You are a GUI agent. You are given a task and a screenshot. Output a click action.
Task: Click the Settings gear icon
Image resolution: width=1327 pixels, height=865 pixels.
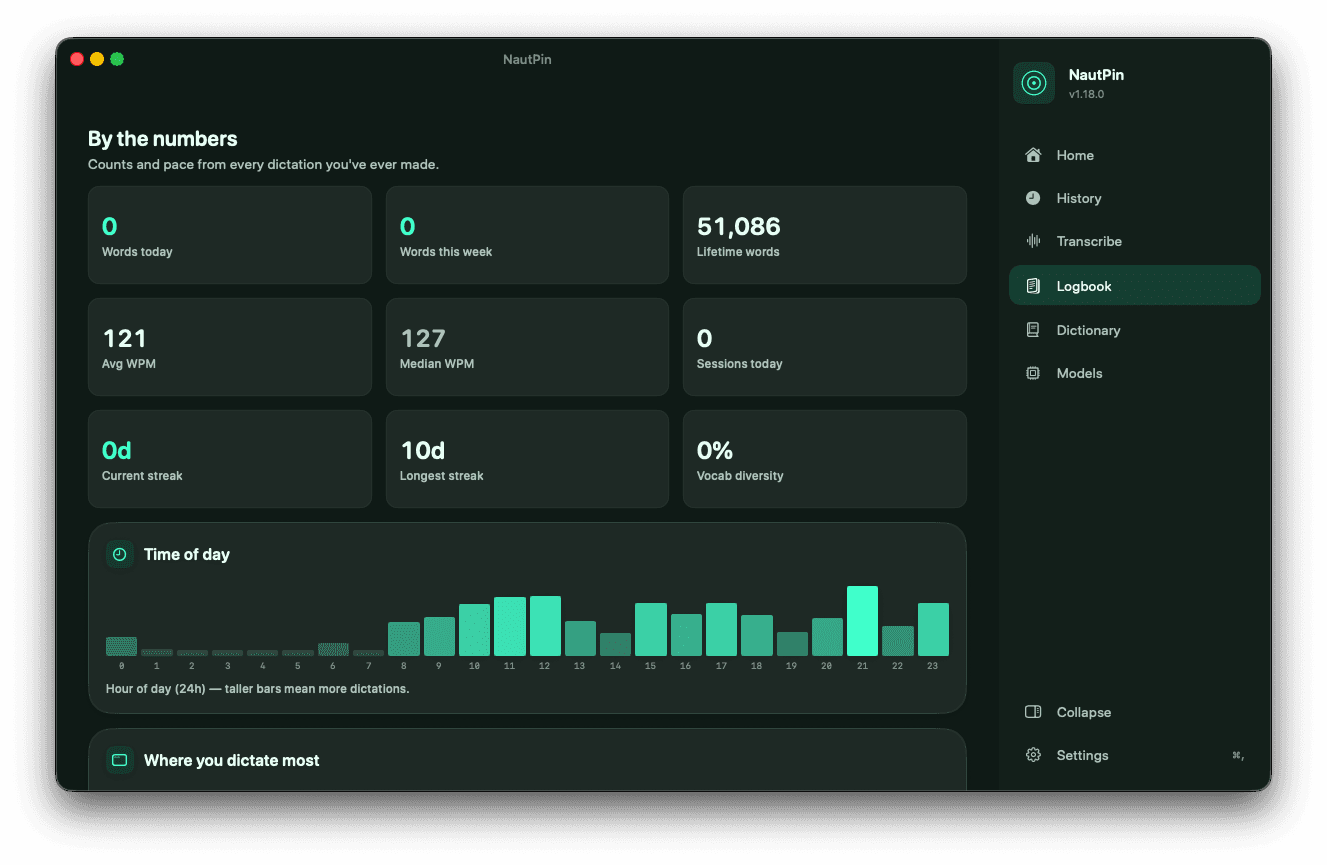click(x=1033, y=755)
